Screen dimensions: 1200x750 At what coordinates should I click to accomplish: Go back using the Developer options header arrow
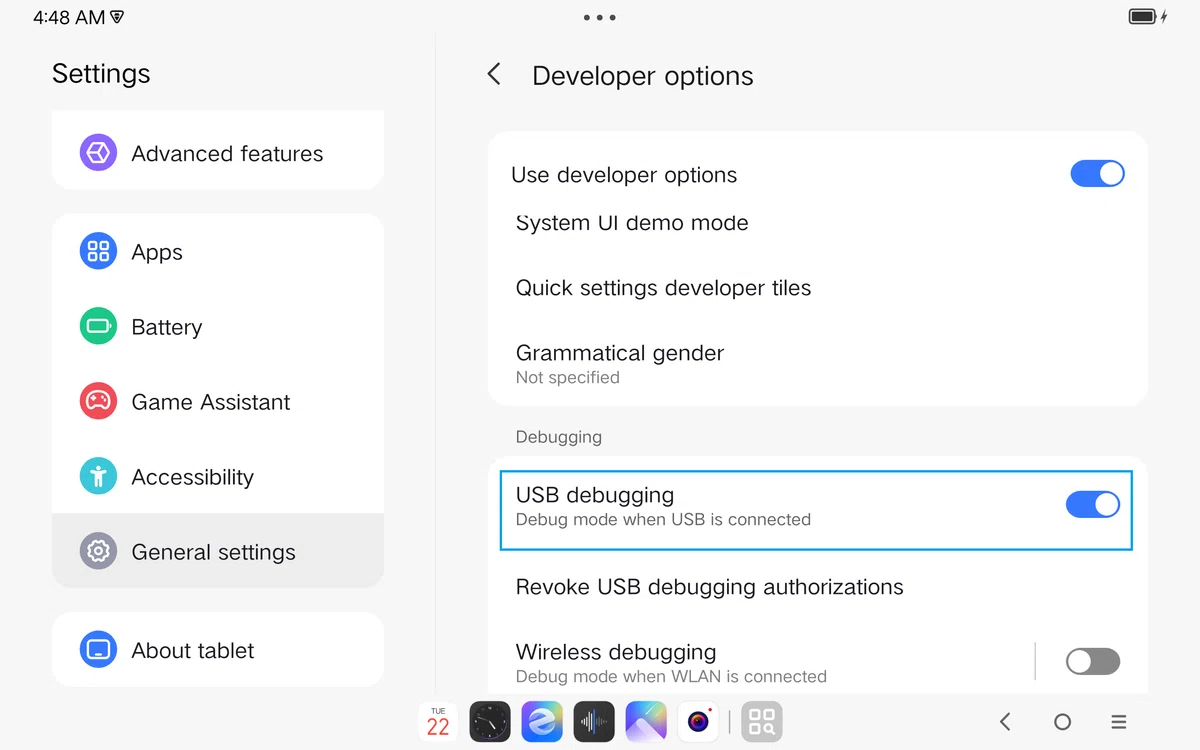(493, 74)
